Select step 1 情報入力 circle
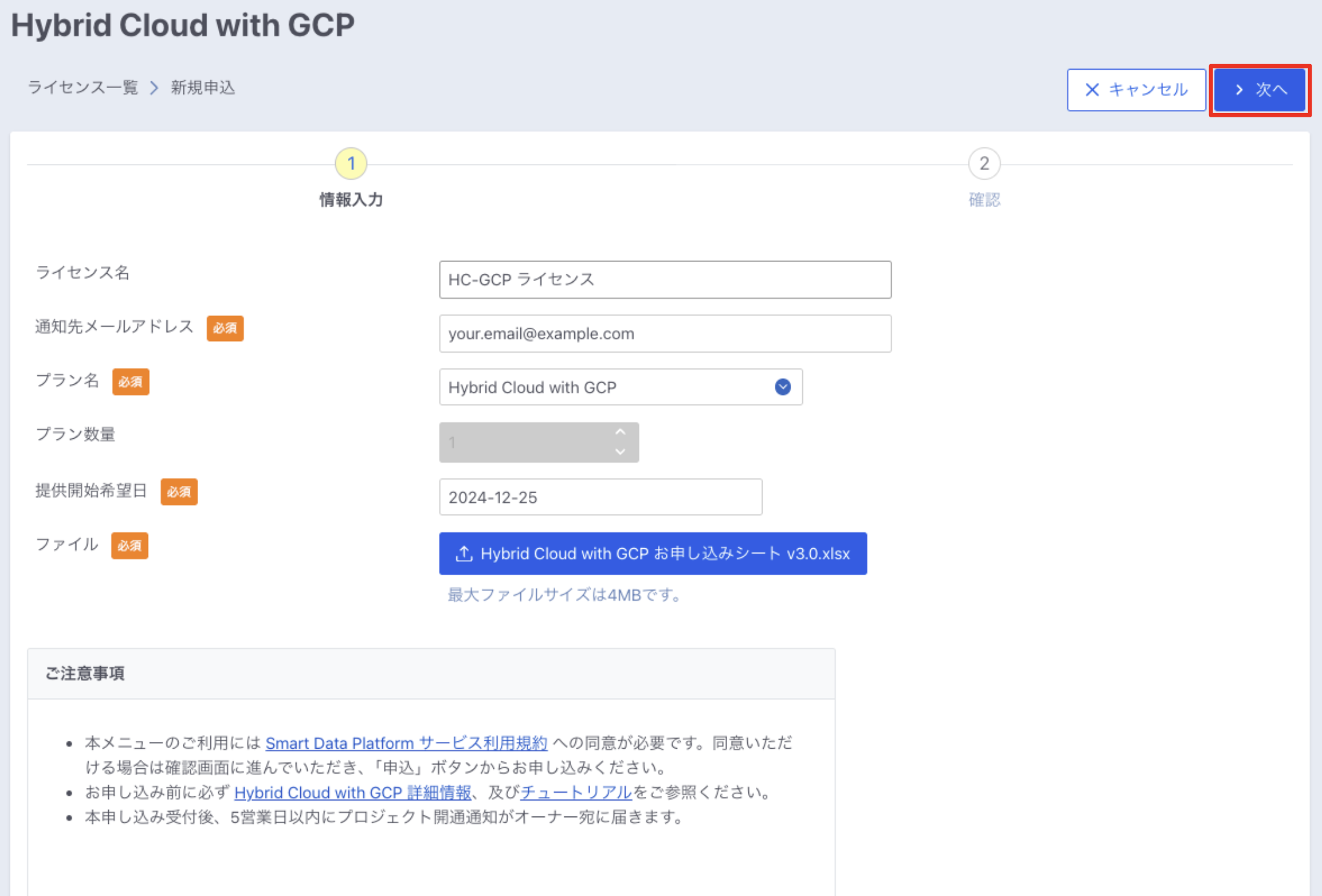The width and height of the screenshot is (1322, 896). (x=351, y=164)
